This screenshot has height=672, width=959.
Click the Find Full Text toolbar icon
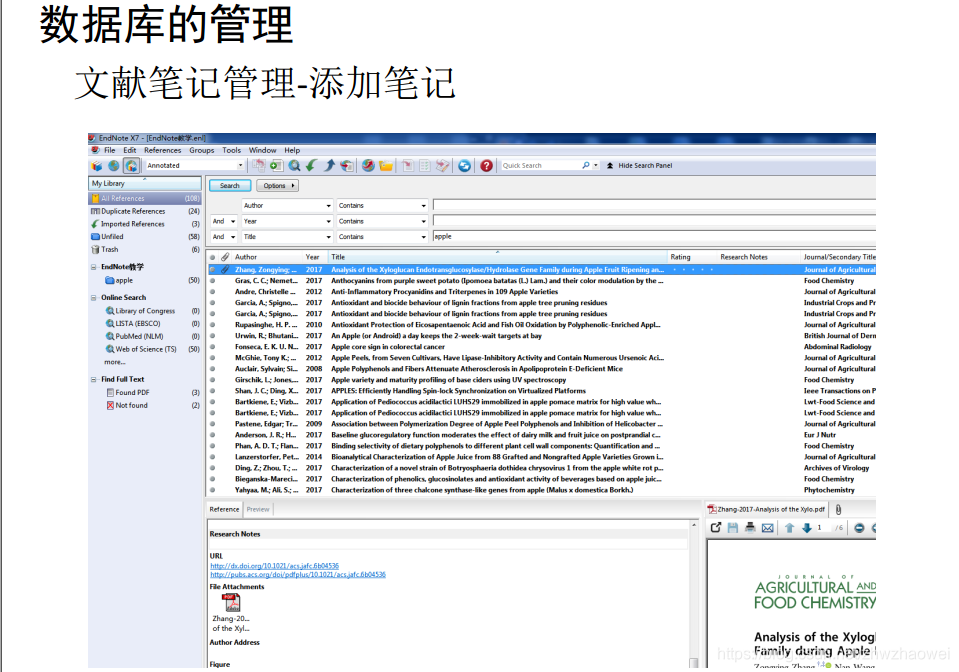(x=347, y=166)
